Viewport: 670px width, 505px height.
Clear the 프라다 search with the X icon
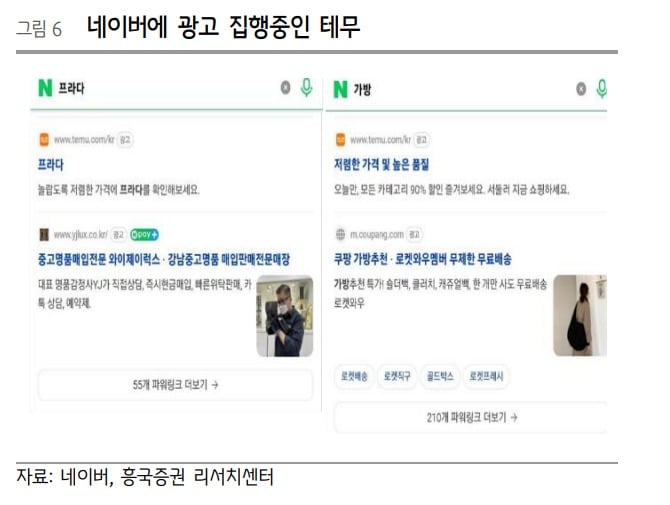(285, 88)
